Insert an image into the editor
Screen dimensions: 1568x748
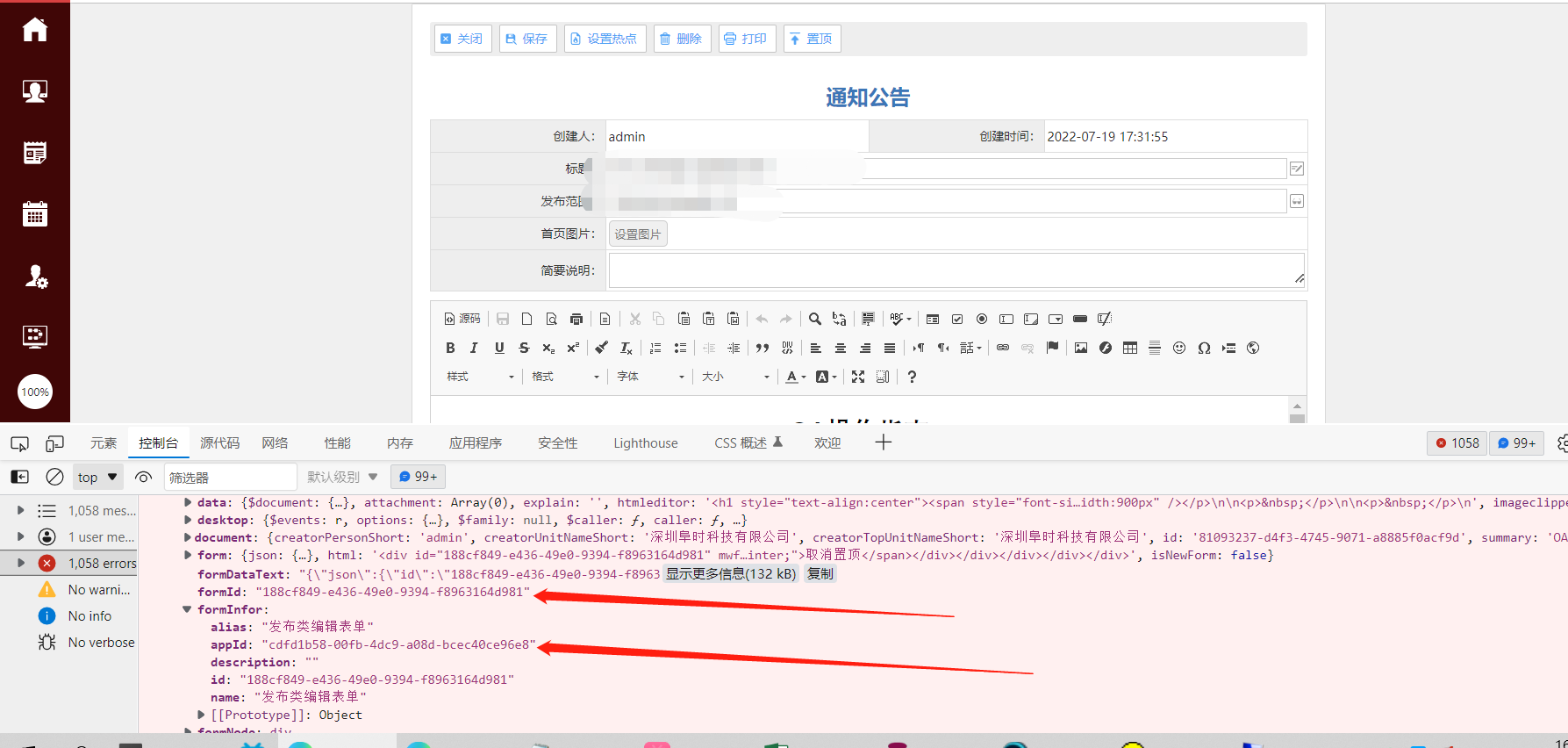[1081, 348]
